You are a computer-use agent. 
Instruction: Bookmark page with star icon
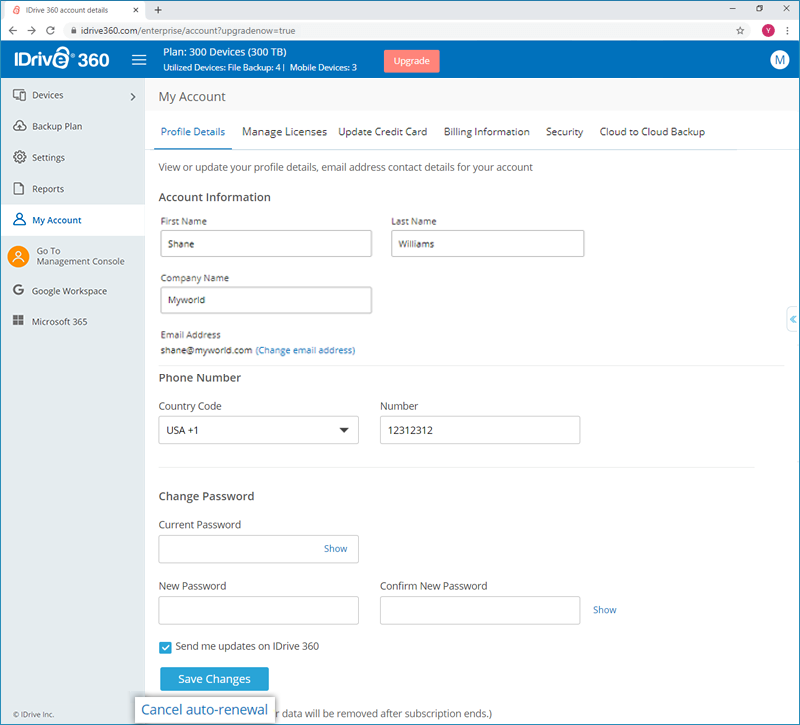click(740, 31)
